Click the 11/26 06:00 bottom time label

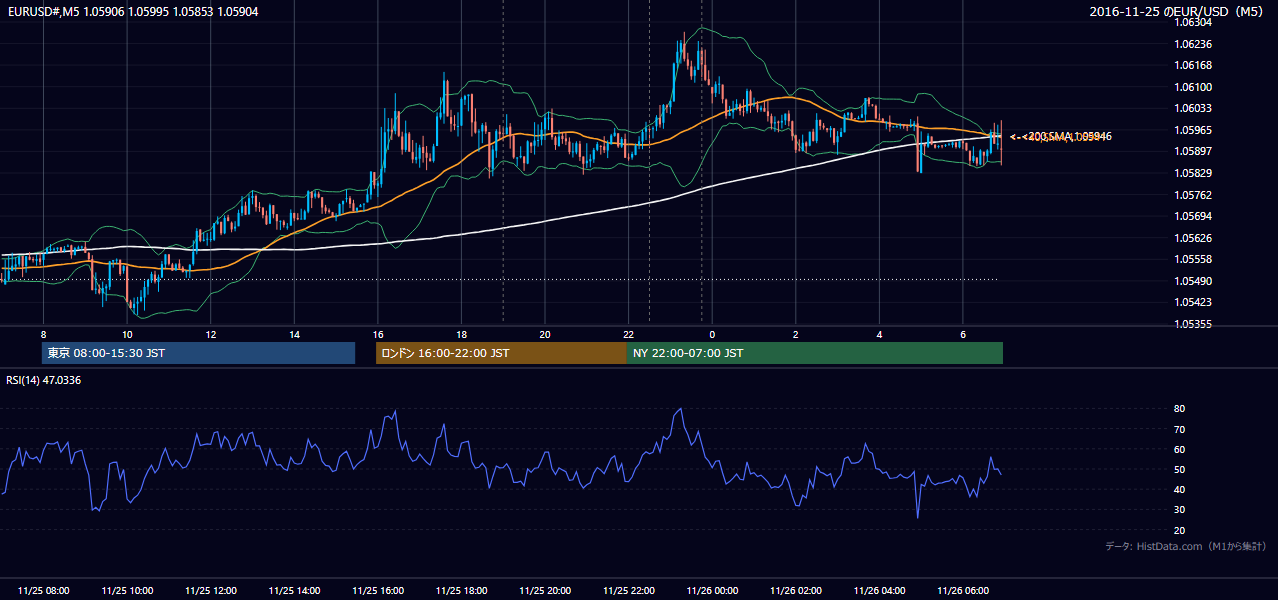coord(962,591)
